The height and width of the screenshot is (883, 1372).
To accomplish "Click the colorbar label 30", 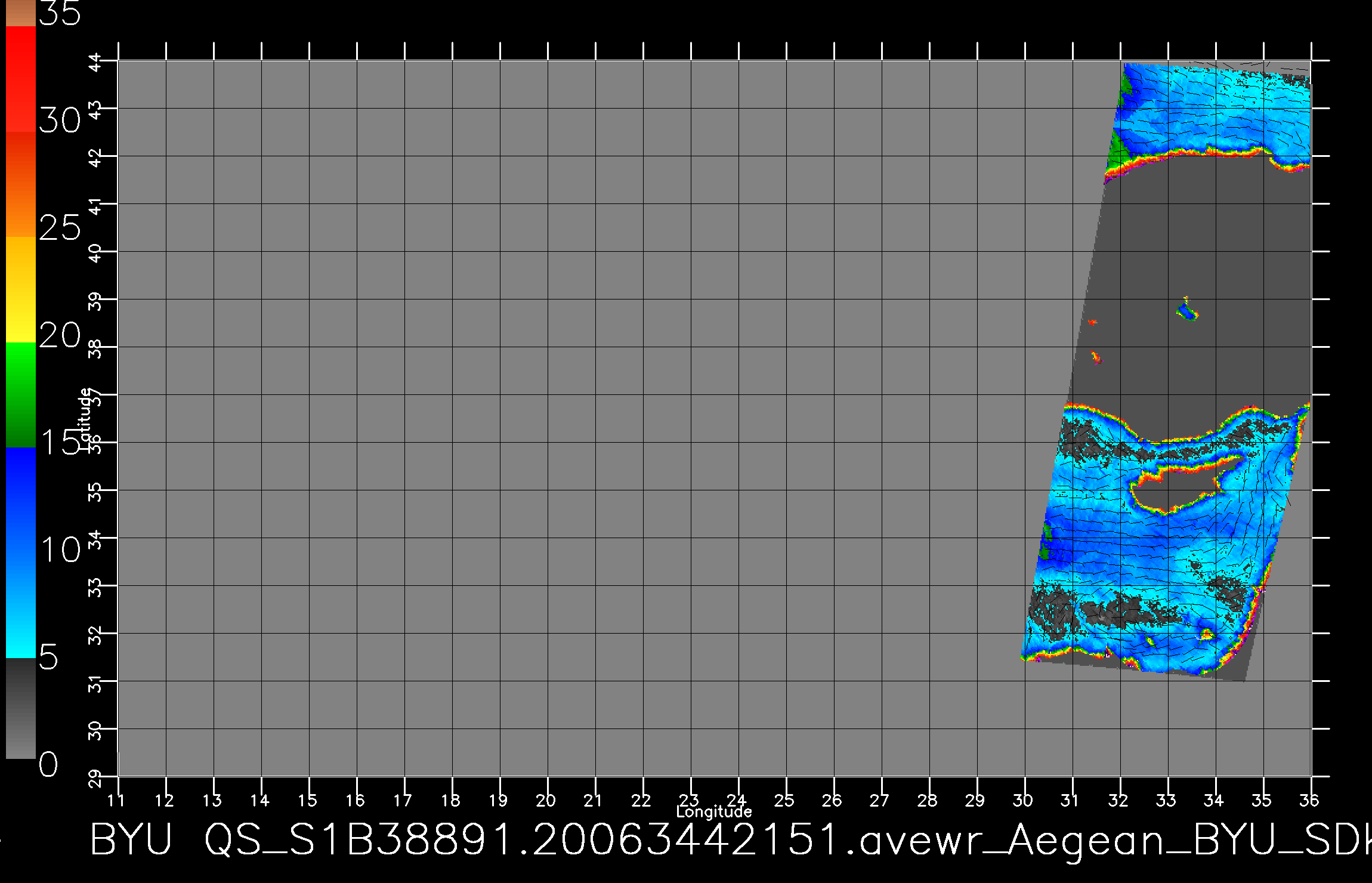I will (59, 121).
